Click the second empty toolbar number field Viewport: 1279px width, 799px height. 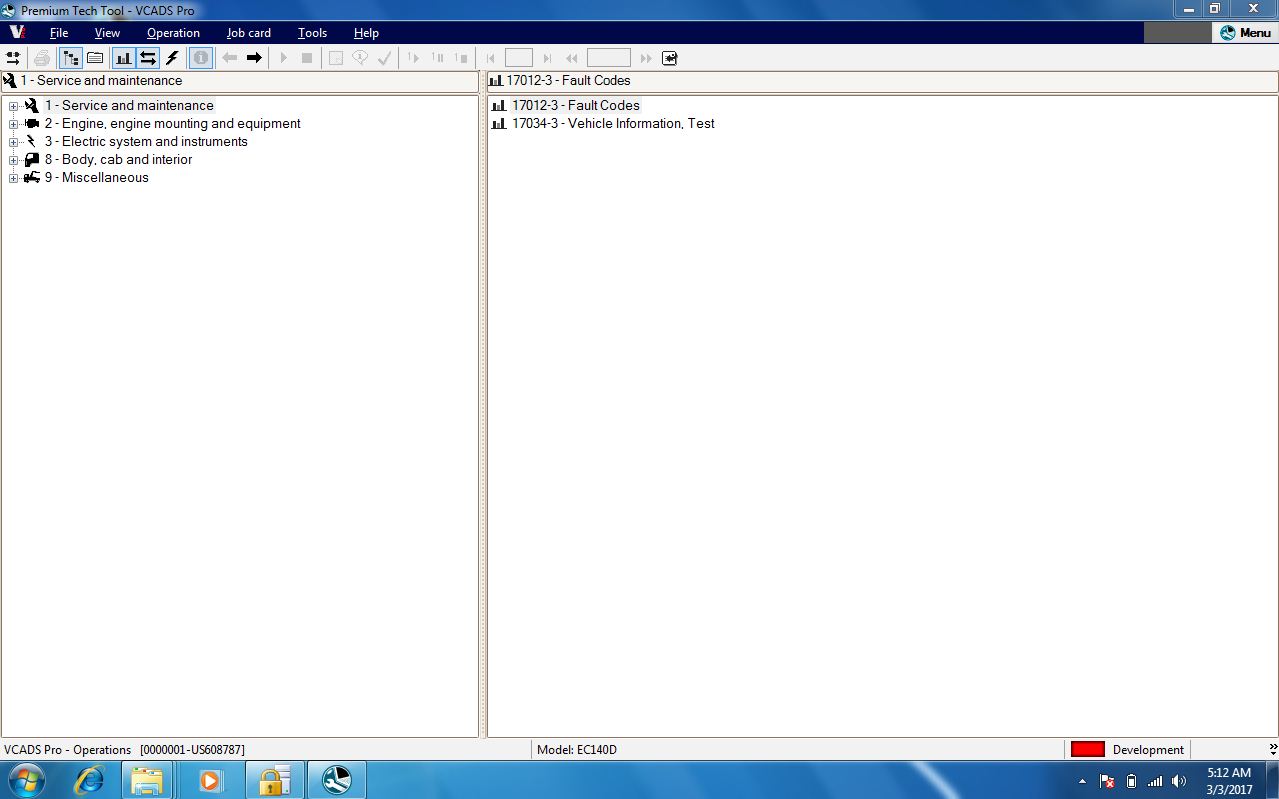click(609, 58)
